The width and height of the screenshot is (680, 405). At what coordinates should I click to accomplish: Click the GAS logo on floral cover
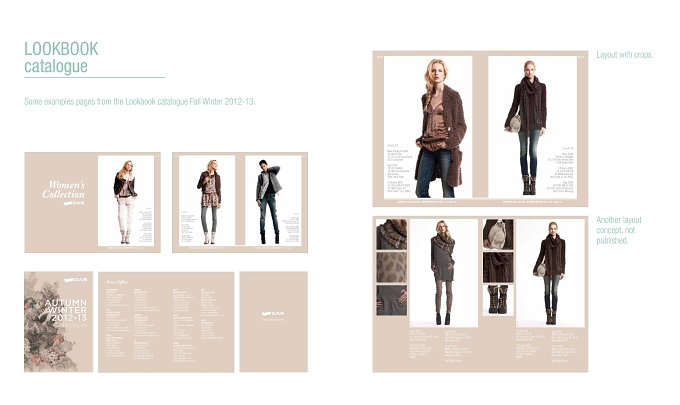pos(75,280)
